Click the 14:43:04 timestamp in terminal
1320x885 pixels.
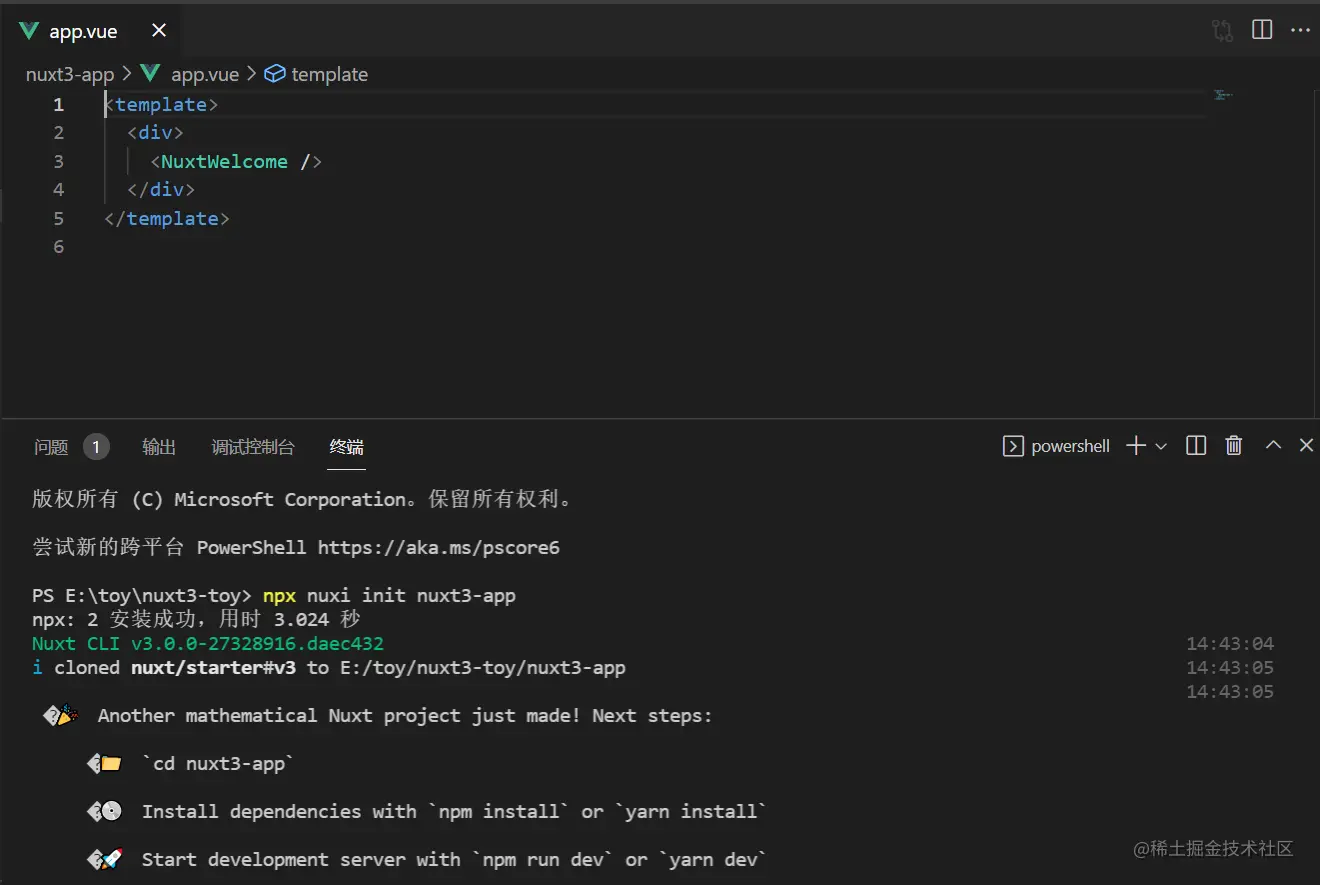pyautogui.click(x=1230, y=644)
